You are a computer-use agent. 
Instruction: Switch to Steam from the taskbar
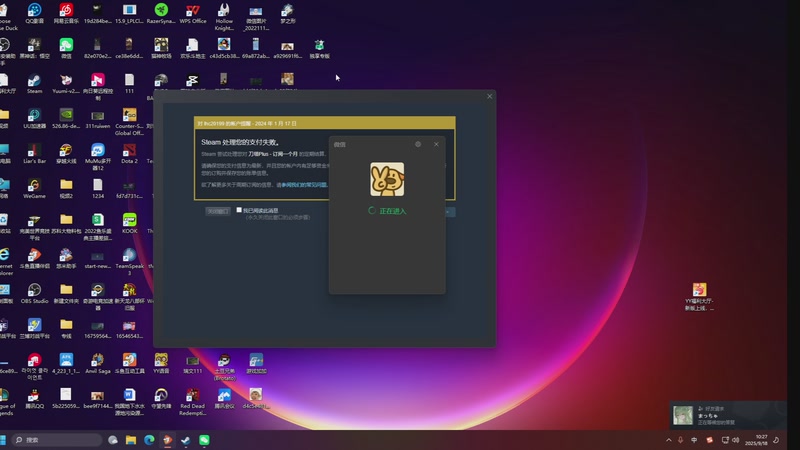186,440
